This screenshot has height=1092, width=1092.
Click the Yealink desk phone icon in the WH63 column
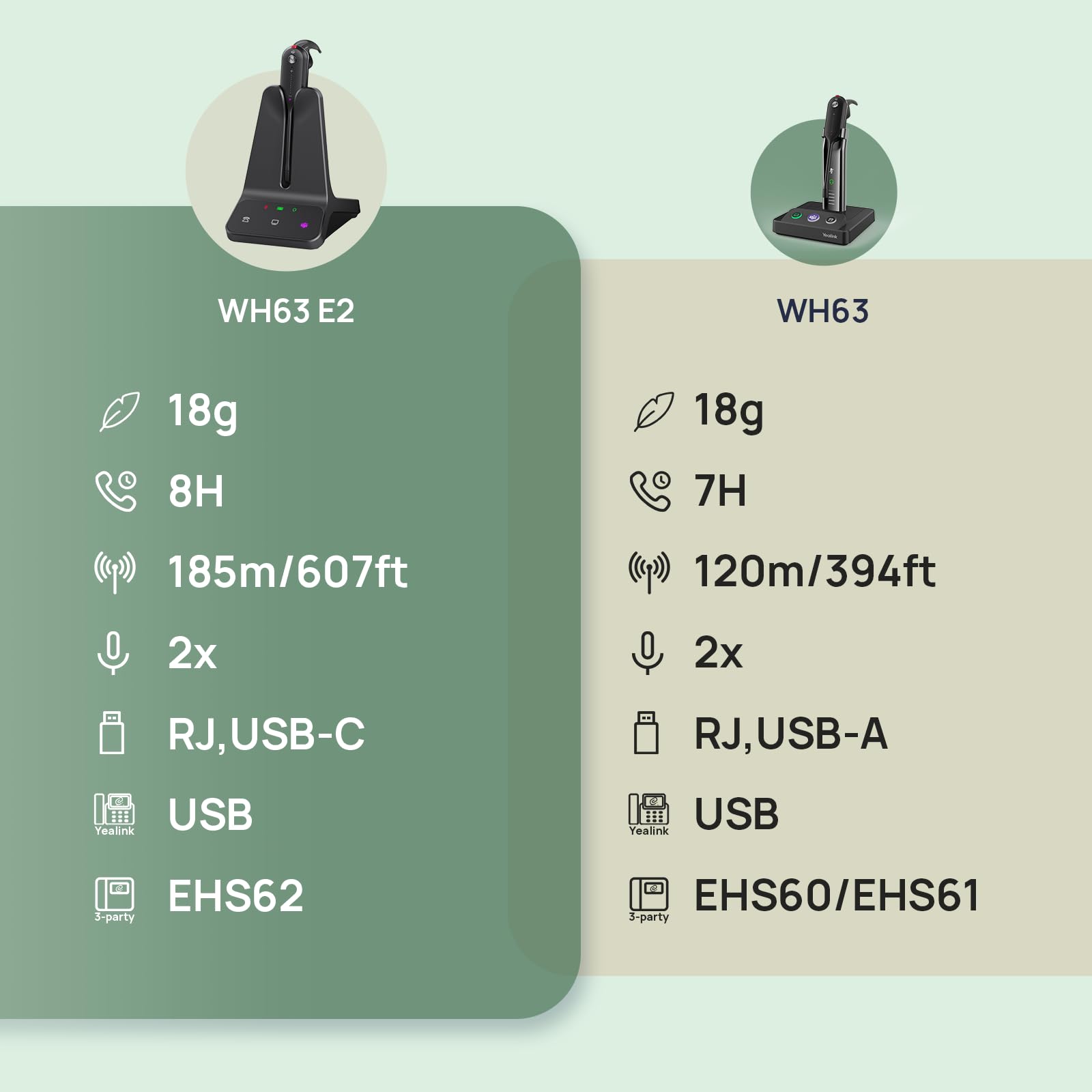coord(649,814)
